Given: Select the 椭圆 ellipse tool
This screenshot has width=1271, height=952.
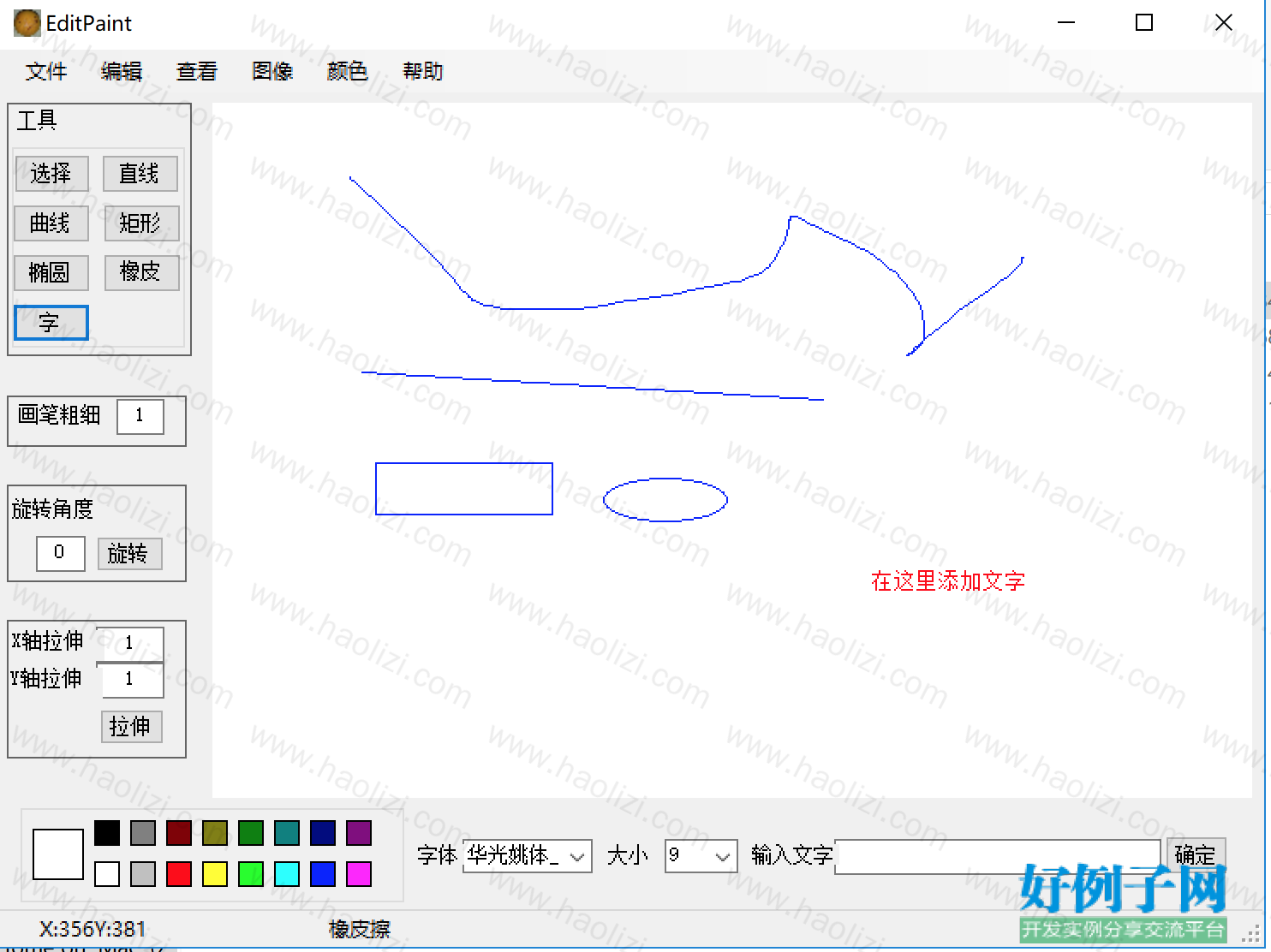Looking at the screenshot, I should click(51, 273).
